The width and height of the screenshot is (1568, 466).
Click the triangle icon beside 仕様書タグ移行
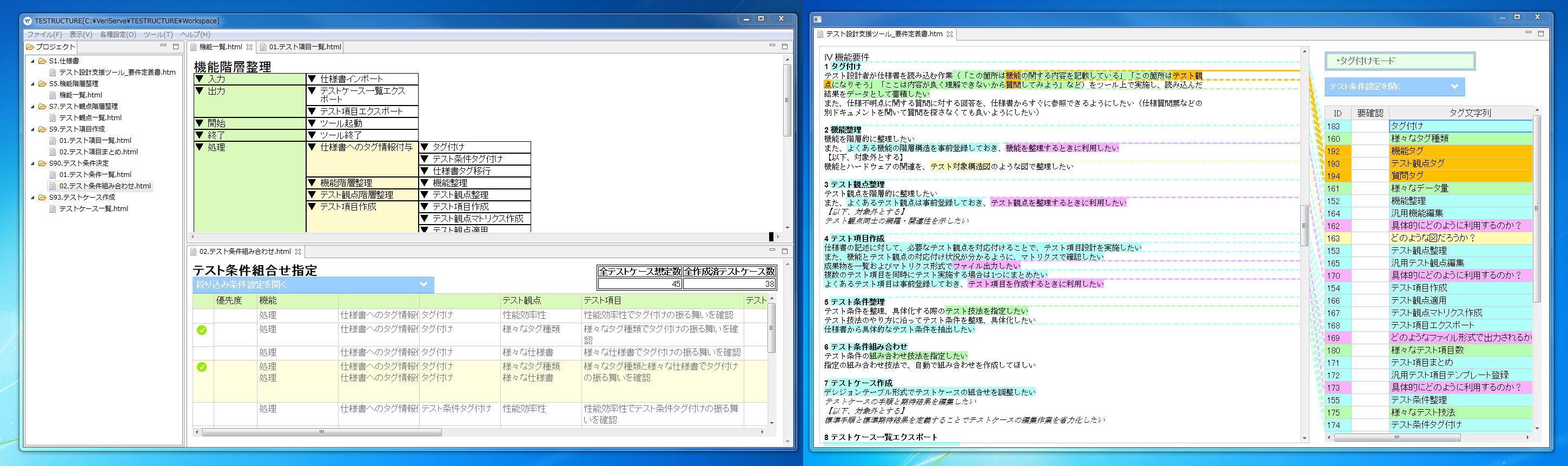tap(425, 170)
